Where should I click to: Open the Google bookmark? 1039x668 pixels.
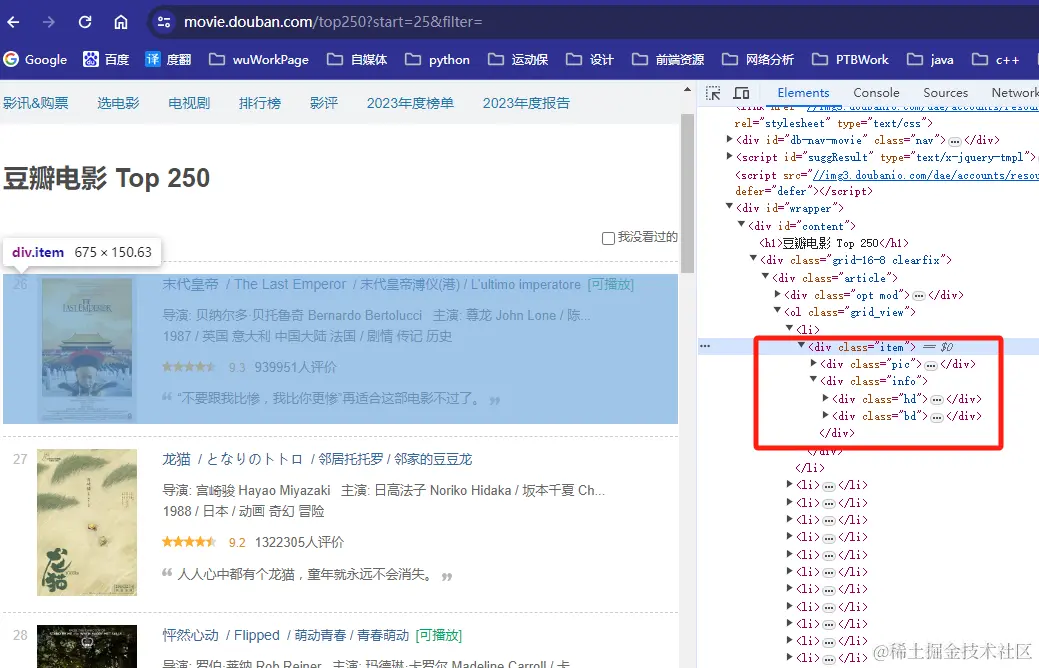(35, 60)
